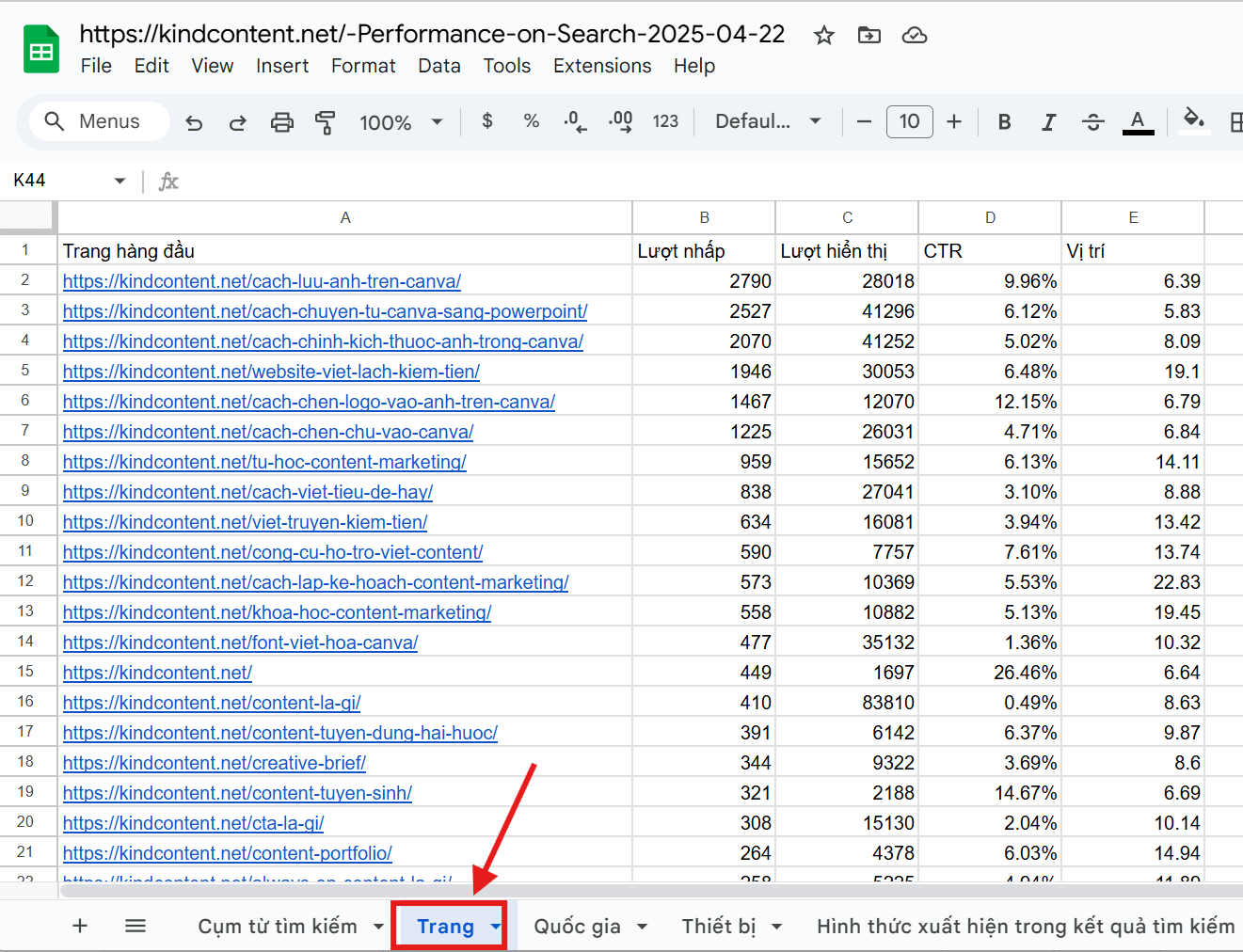Open the creative-brief link
1243x952 pixels.
[x=215, y=763]
